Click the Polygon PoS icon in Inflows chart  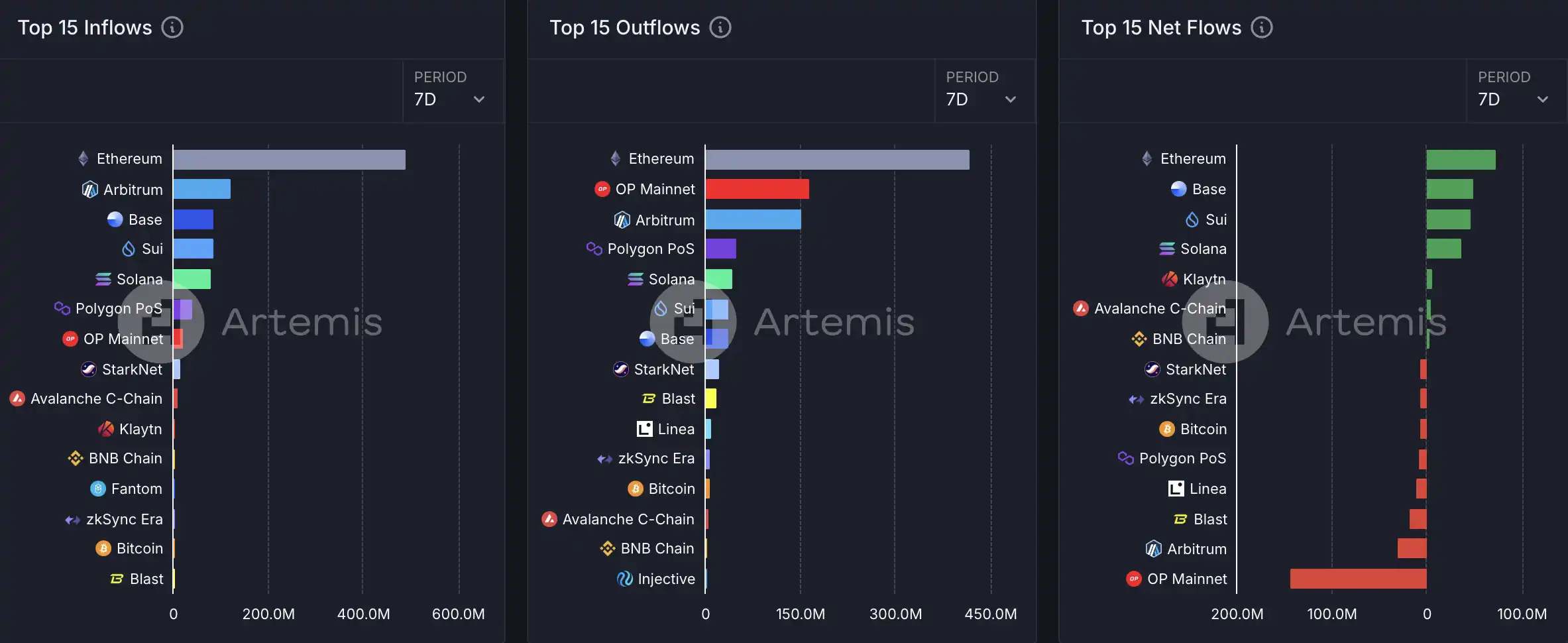click(62, 308)
